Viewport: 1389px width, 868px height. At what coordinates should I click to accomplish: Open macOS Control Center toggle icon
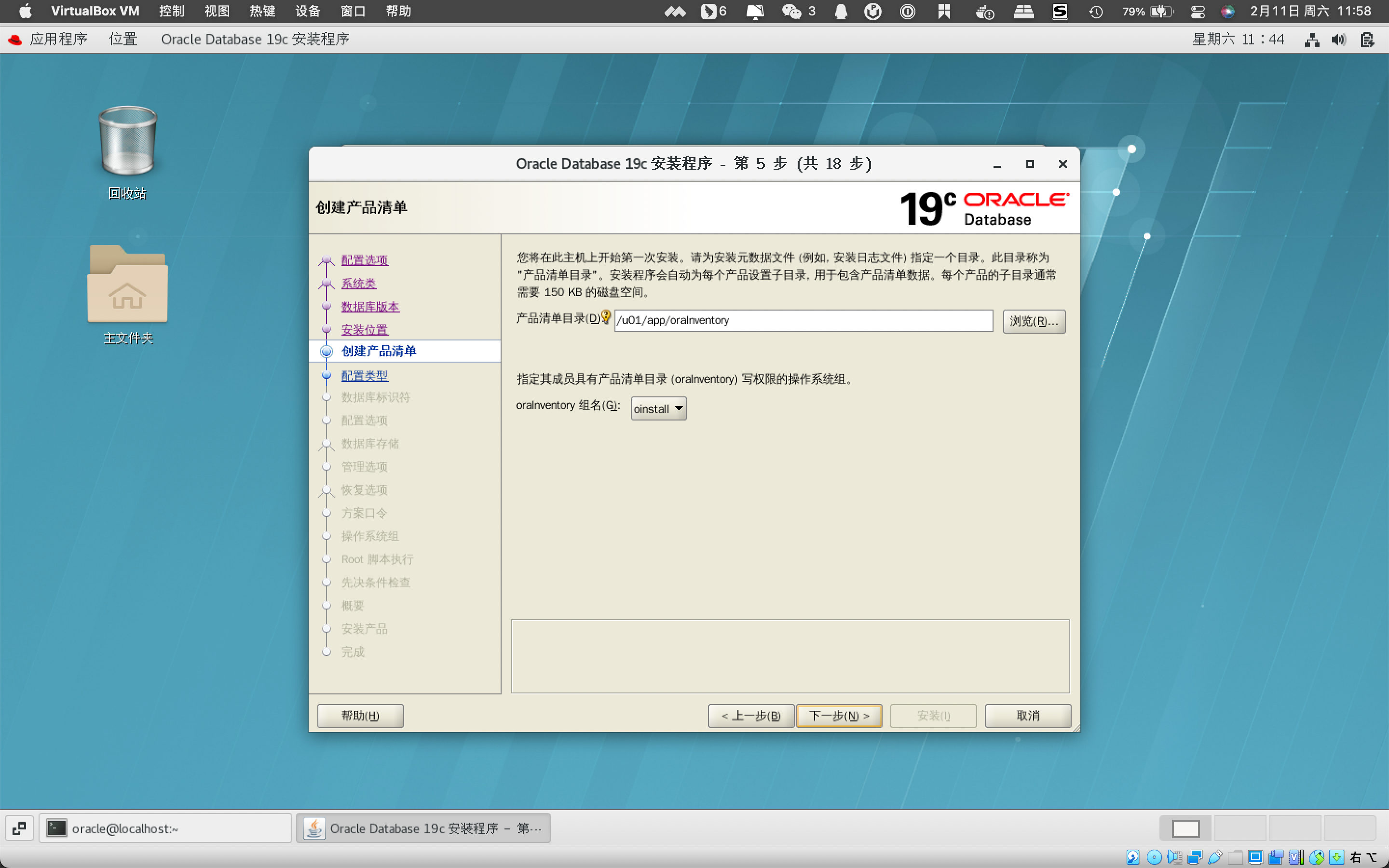click(1198, 11)
